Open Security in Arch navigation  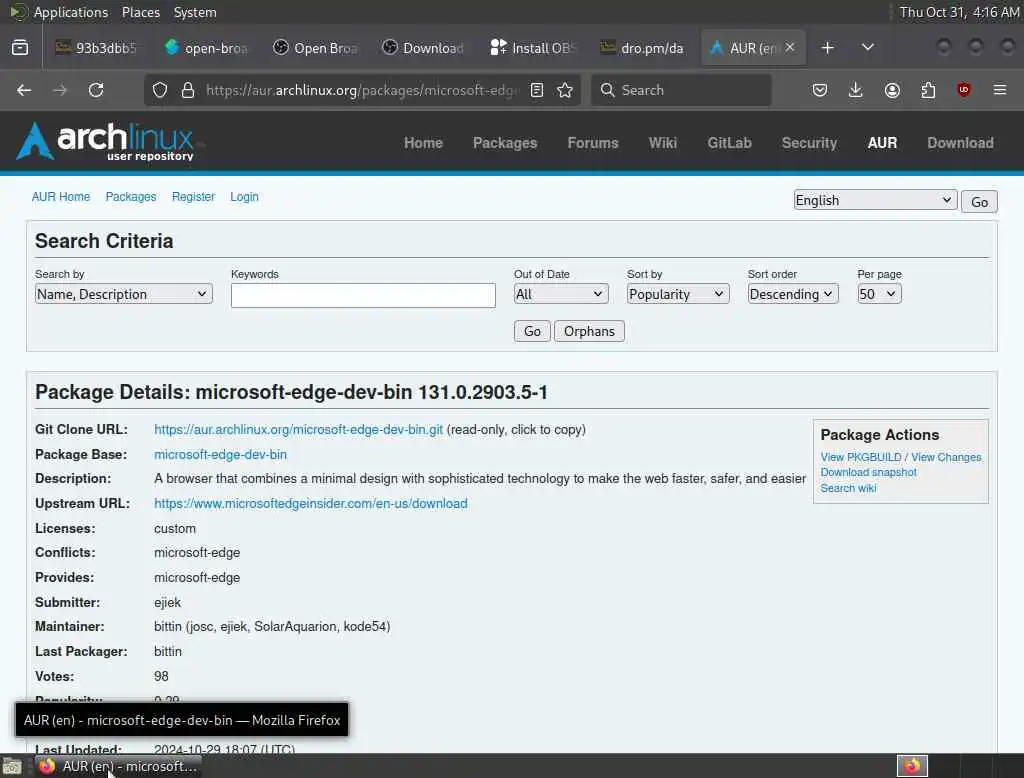coord(809,143)
